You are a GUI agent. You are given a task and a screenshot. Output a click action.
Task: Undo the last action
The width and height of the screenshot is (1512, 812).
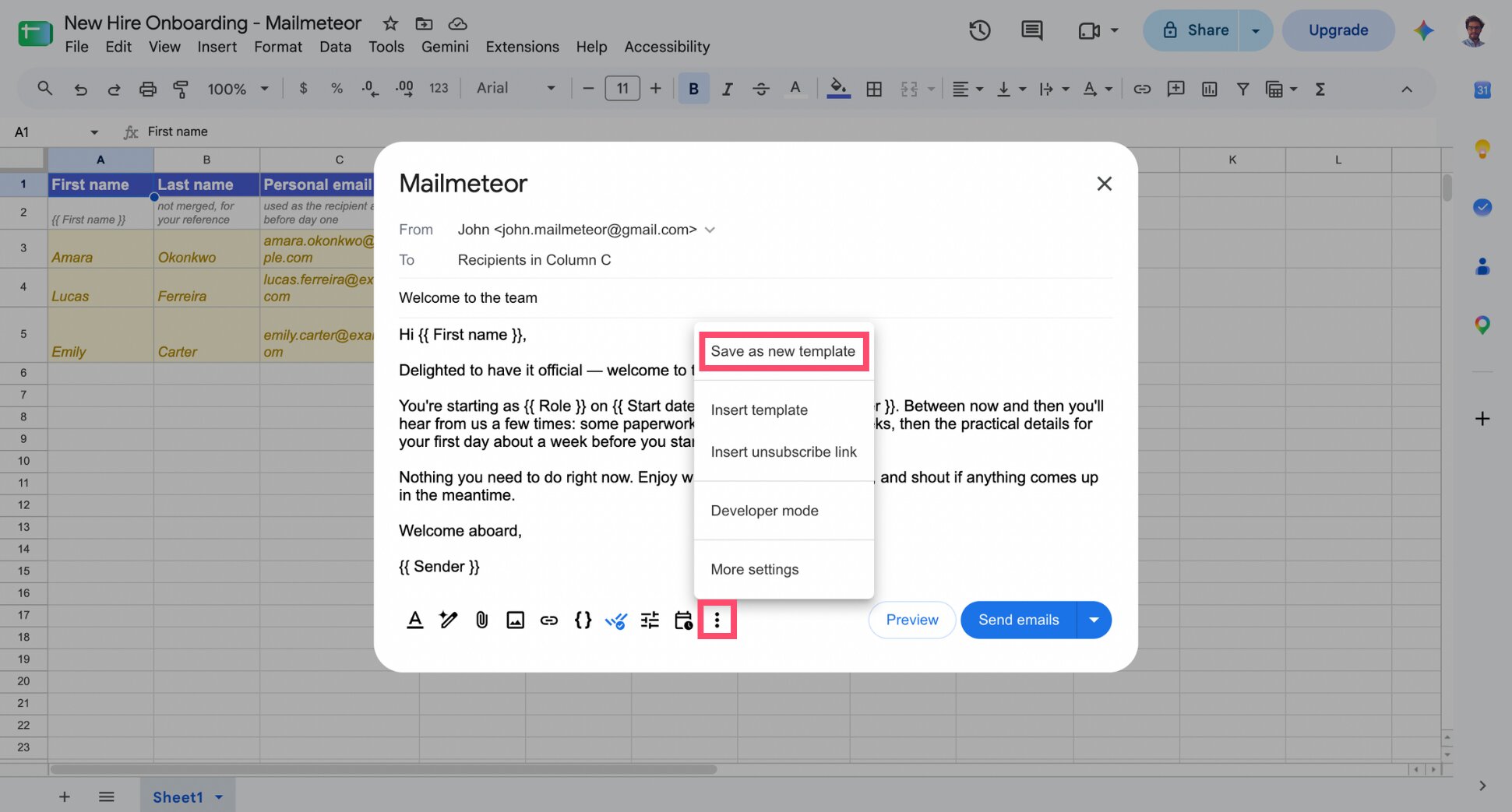tap(80, 89)
